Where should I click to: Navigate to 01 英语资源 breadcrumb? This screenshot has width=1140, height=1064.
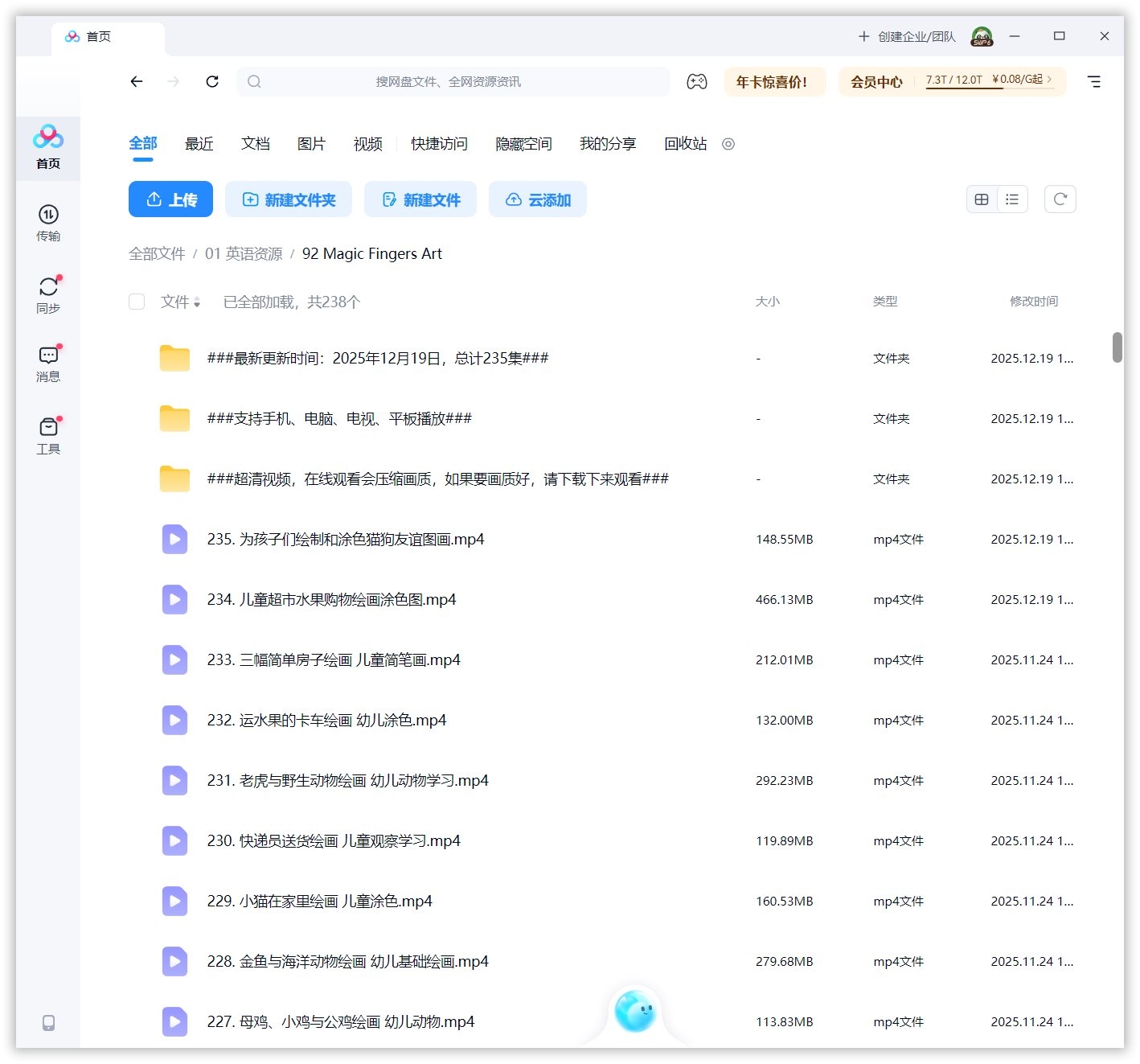244,254
